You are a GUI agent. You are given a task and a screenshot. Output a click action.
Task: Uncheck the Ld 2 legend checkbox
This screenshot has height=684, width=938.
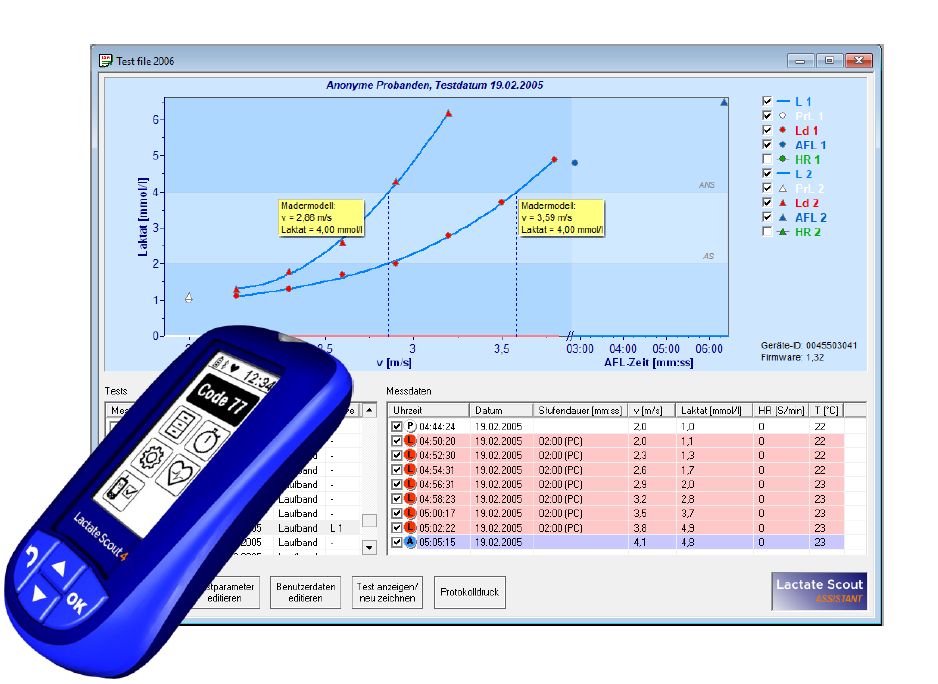767,203
